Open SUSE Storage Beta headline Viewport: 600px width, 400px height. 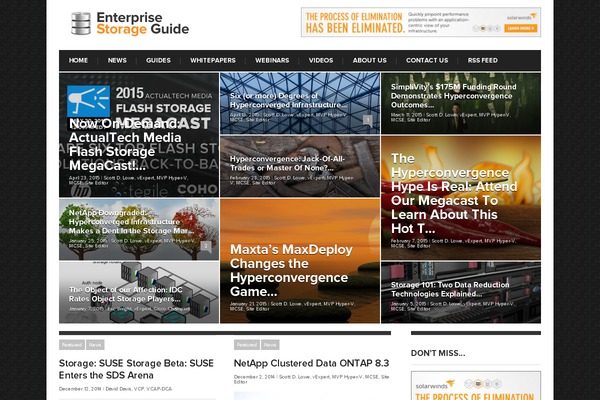[136, 369]
